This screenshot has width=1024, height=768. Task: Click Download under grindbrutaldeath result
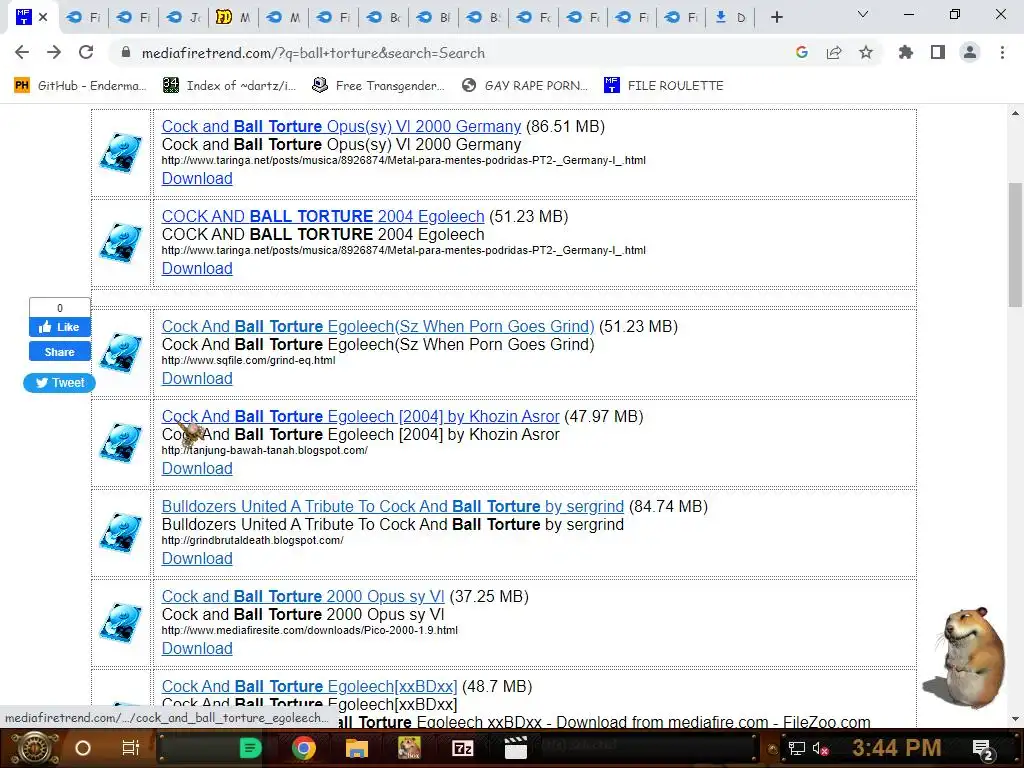[x=197, y=558]
